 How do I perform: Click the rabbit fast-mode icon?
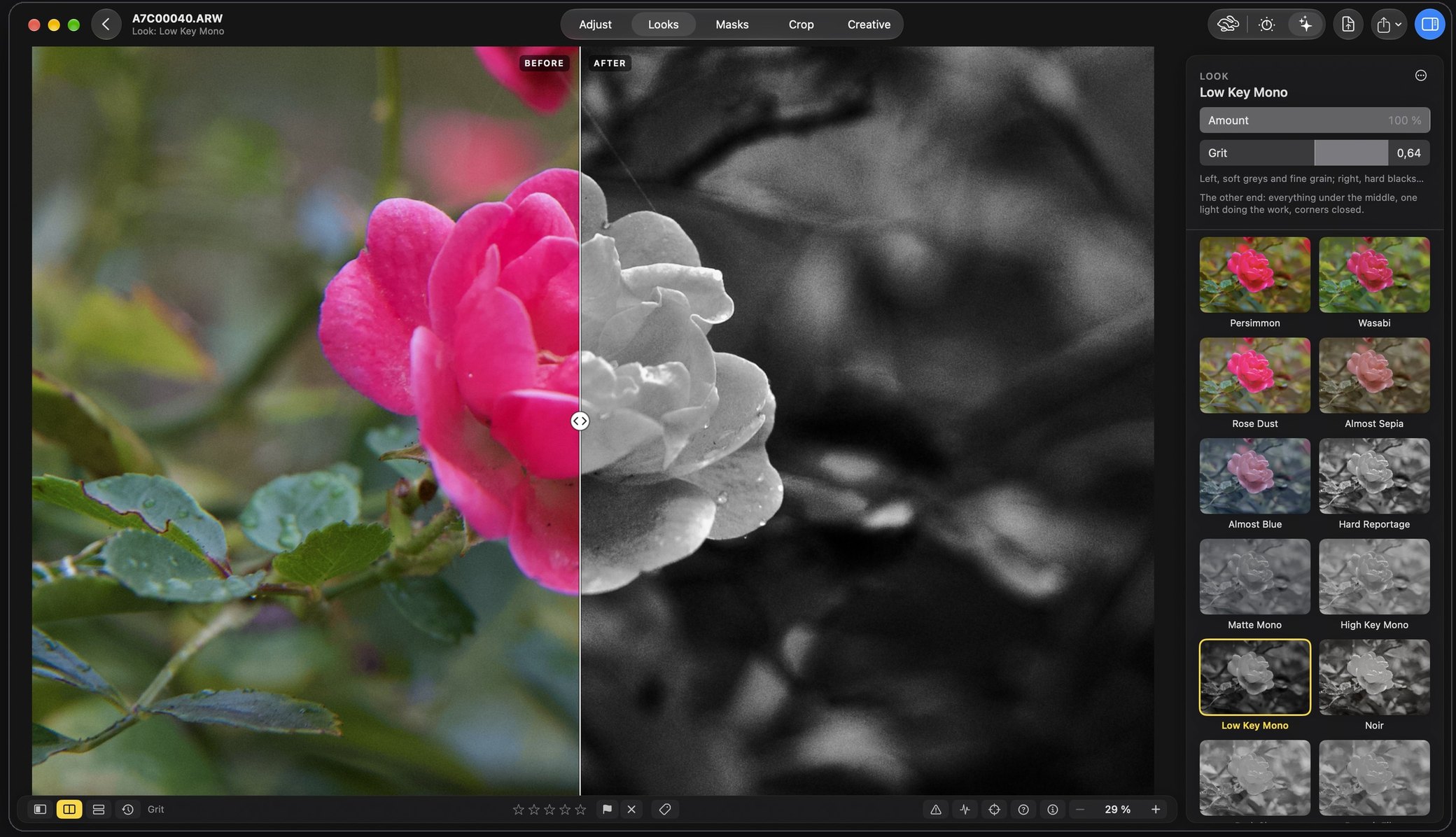[1228, 24]
